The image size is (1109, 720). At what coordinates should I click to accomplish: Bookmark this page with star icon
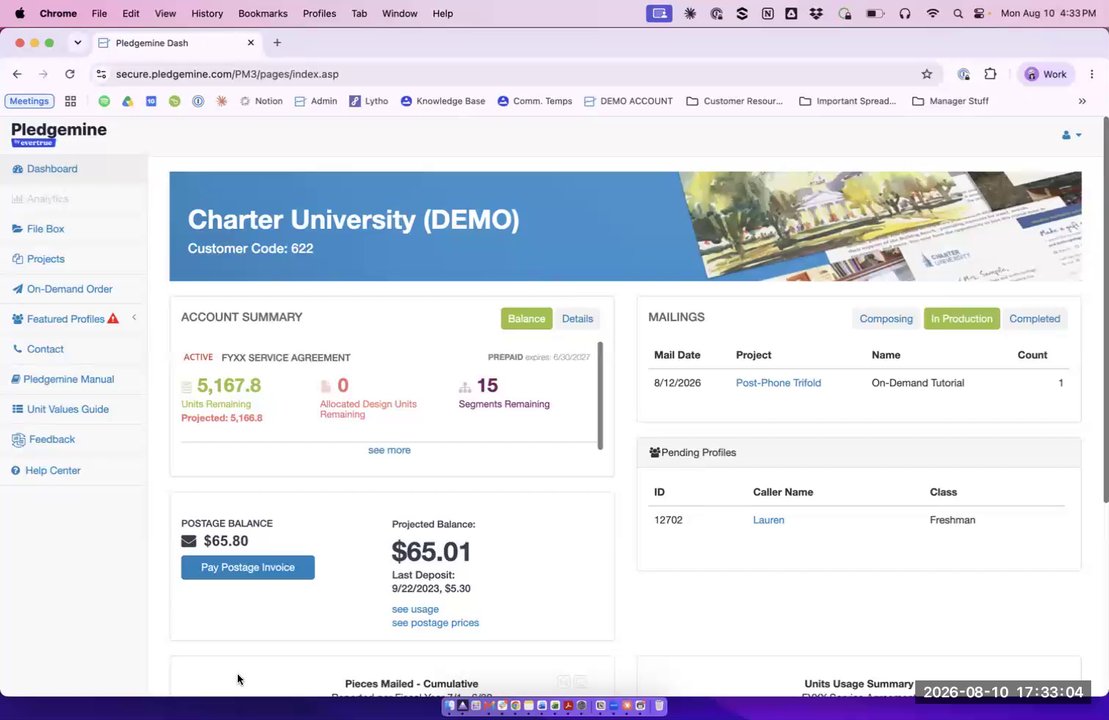coord(927,74)
